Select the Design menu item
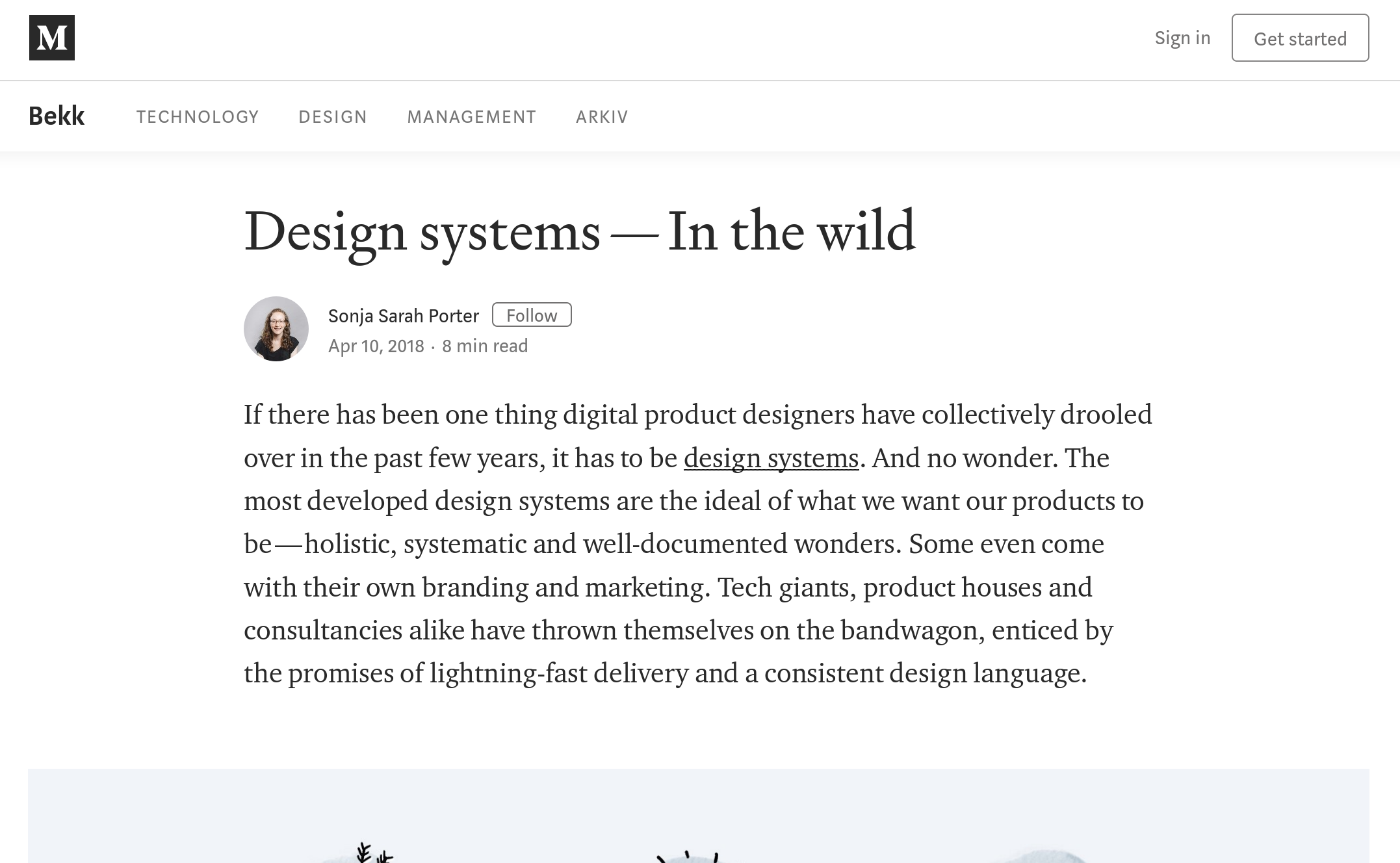The image size is (1400, 863). click(x=333, y=117)
